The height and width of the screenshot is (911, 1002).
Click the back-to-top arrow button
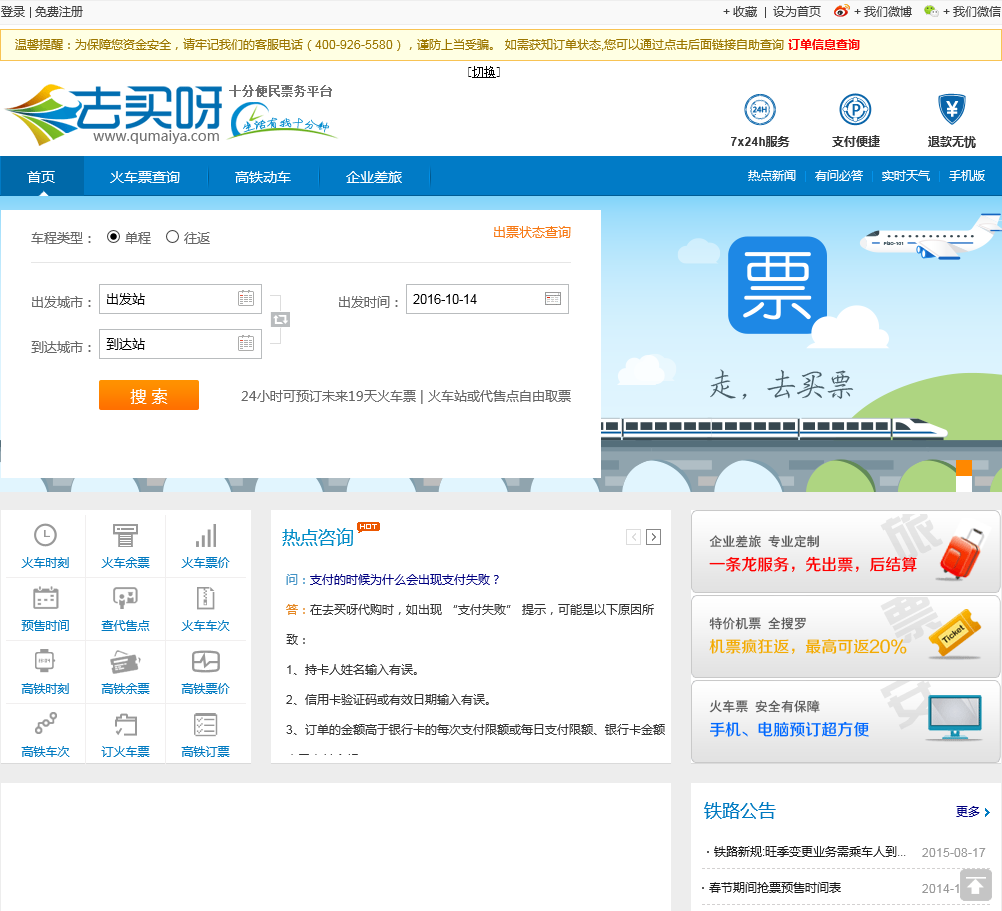(975, 884)
